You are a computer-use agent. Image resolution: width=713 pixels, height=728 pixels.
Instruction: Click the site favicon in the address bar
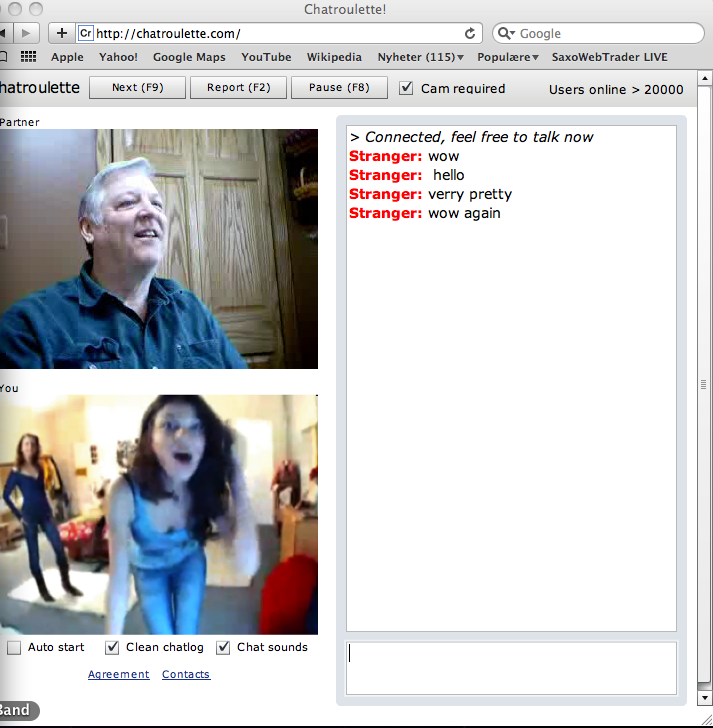(x=85, y=33)
